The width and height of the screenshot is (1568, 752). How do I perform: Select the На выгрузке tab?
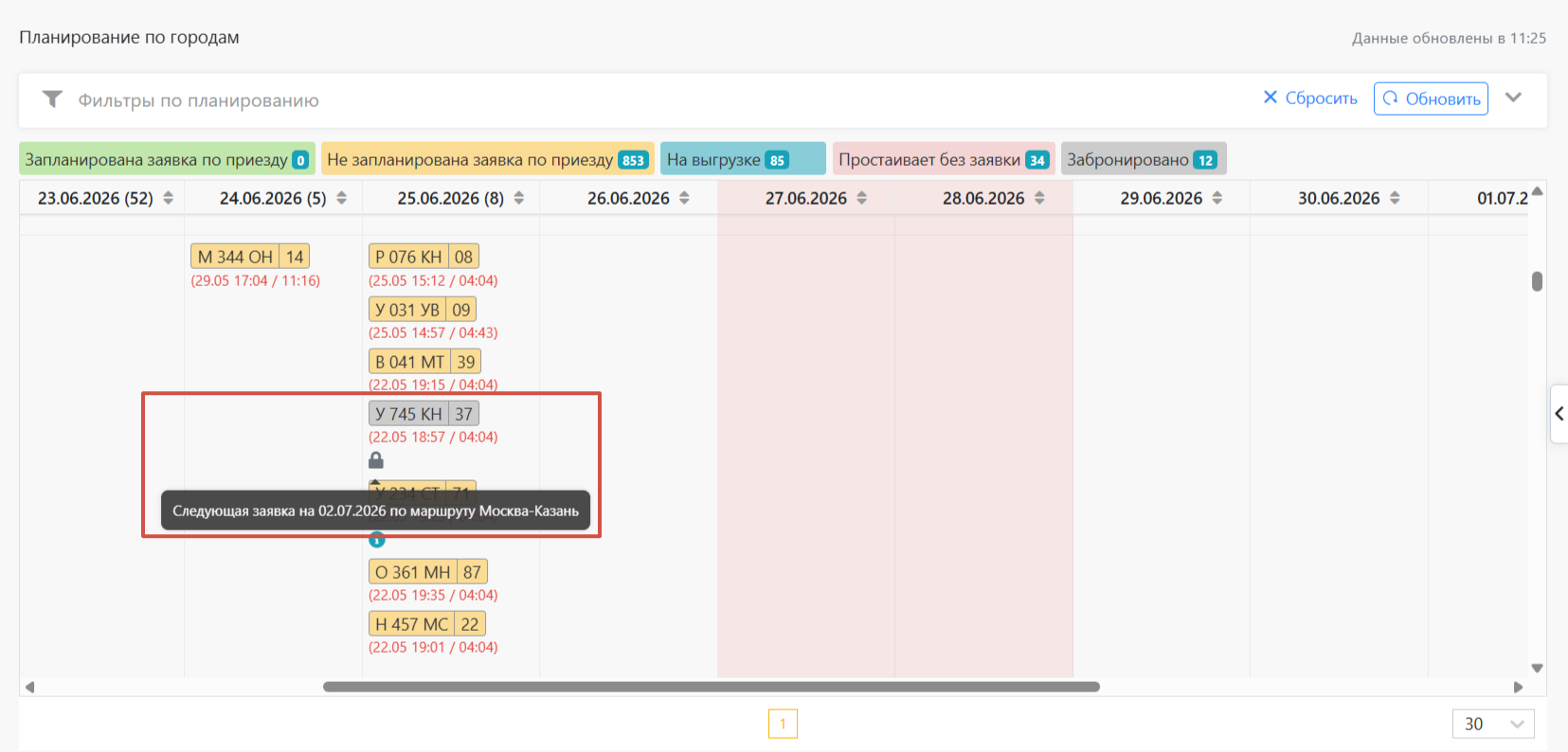click(x=743, y=159)
